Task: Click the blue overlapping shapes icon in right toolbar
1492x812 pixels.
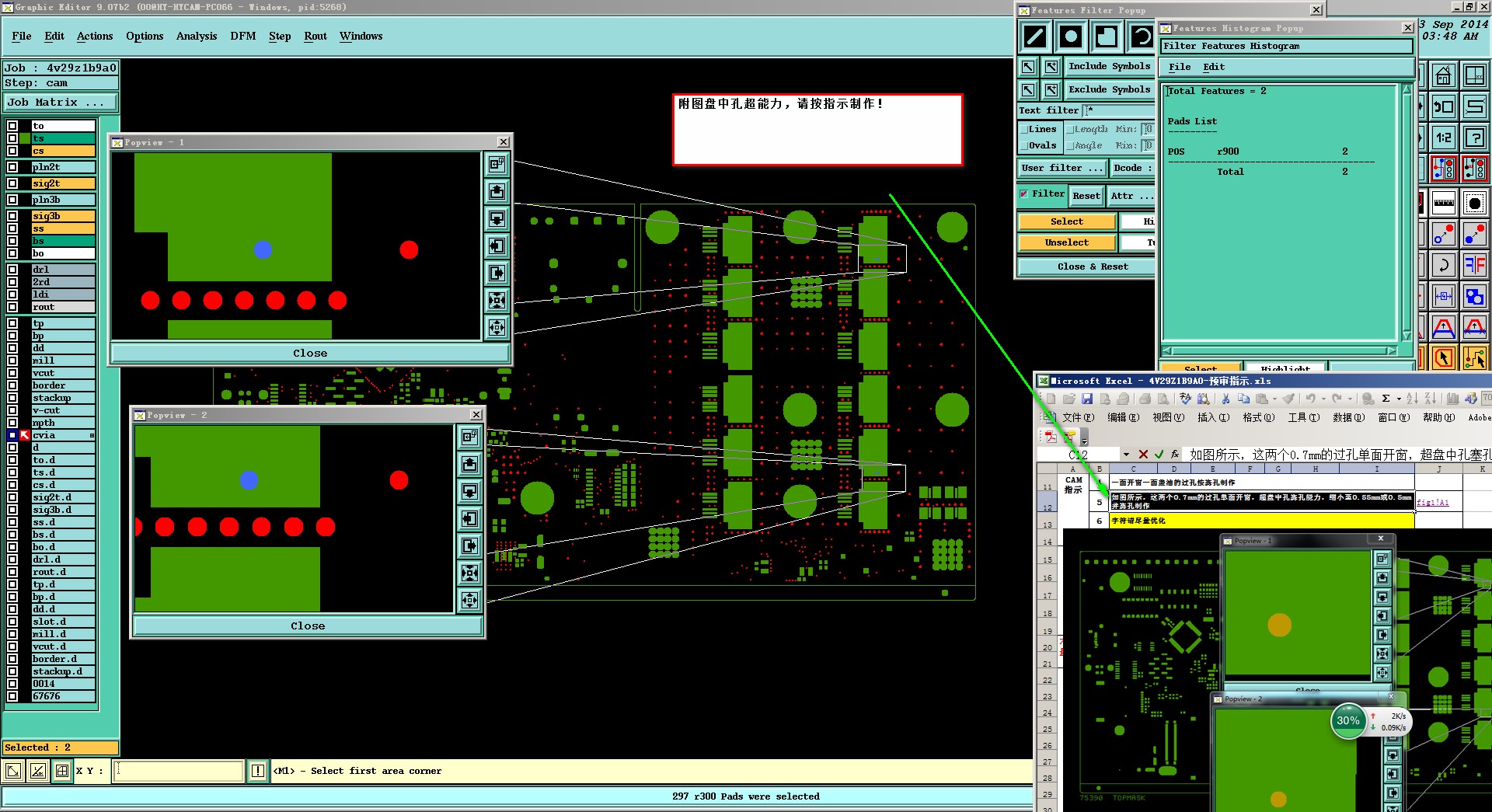Action: tap(1474, 296)
